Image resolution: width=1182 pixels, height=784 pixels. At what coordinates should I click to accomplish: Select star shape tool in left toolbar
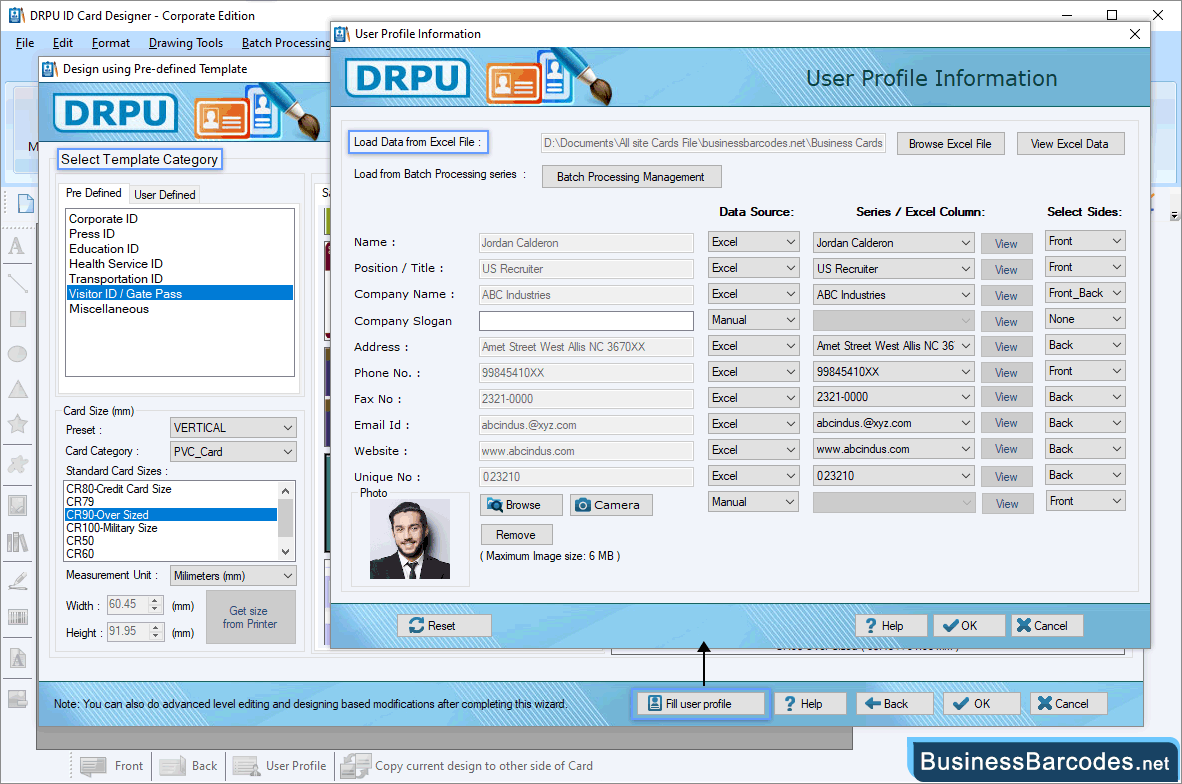17,424
